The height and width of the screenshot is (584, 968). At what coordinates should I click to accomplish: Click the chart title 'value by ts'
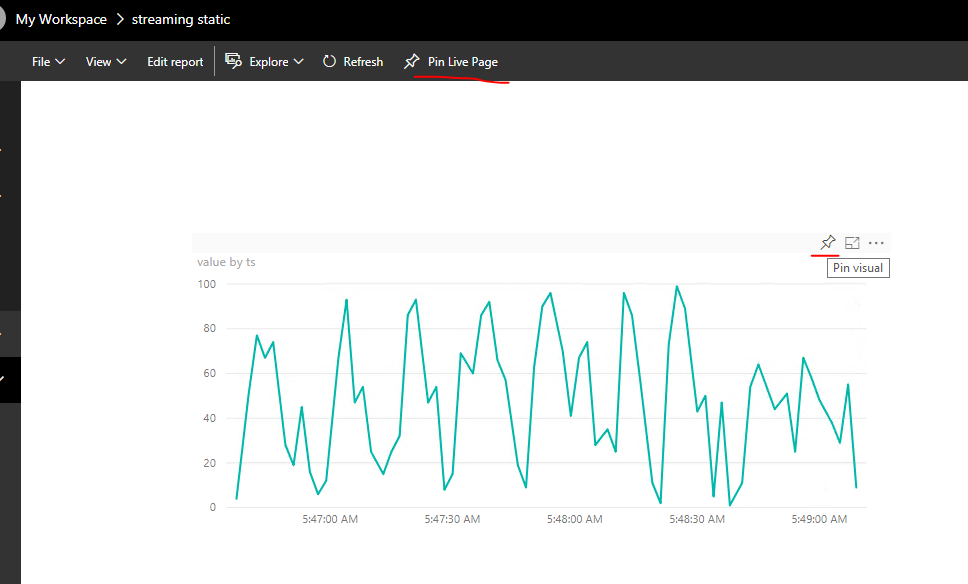click(x=226, y=262)
